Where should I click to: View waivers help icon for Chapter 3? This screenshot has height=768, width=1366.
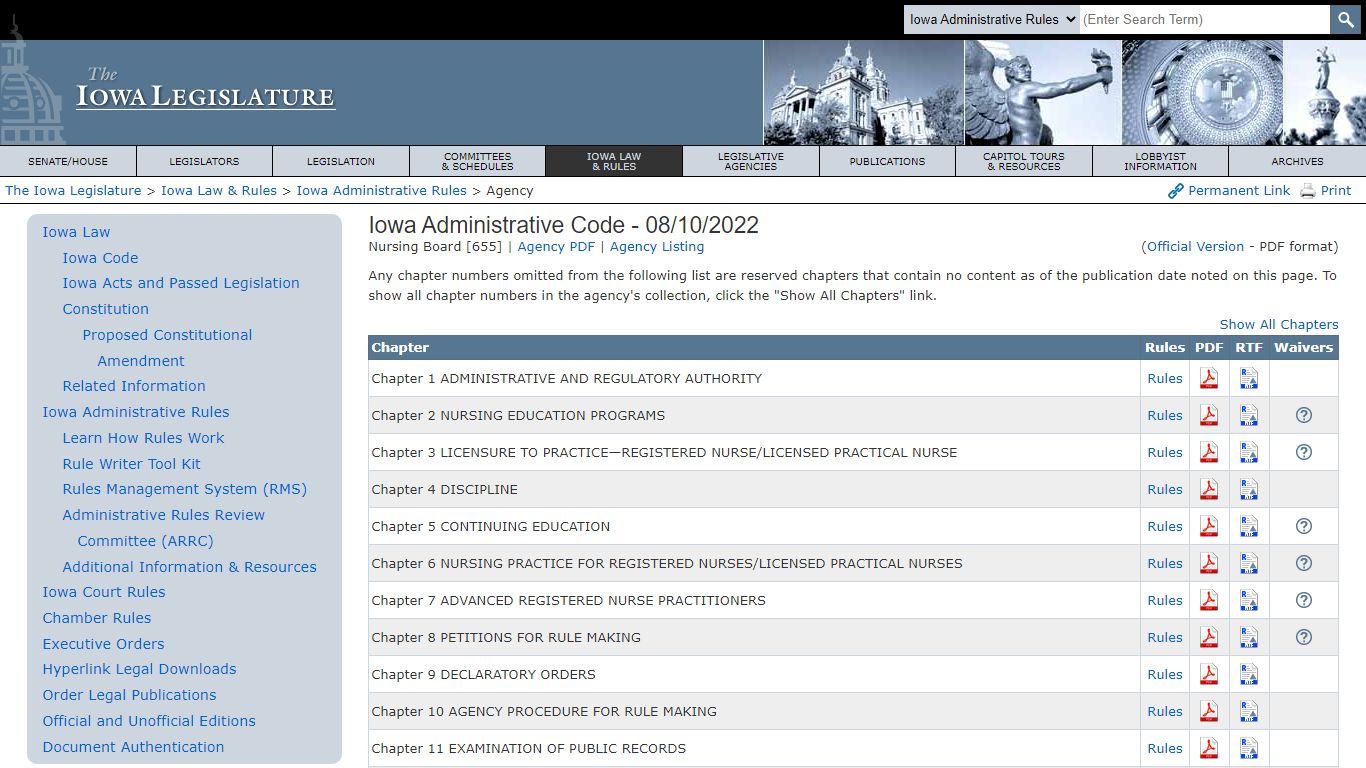(1303, 452)
